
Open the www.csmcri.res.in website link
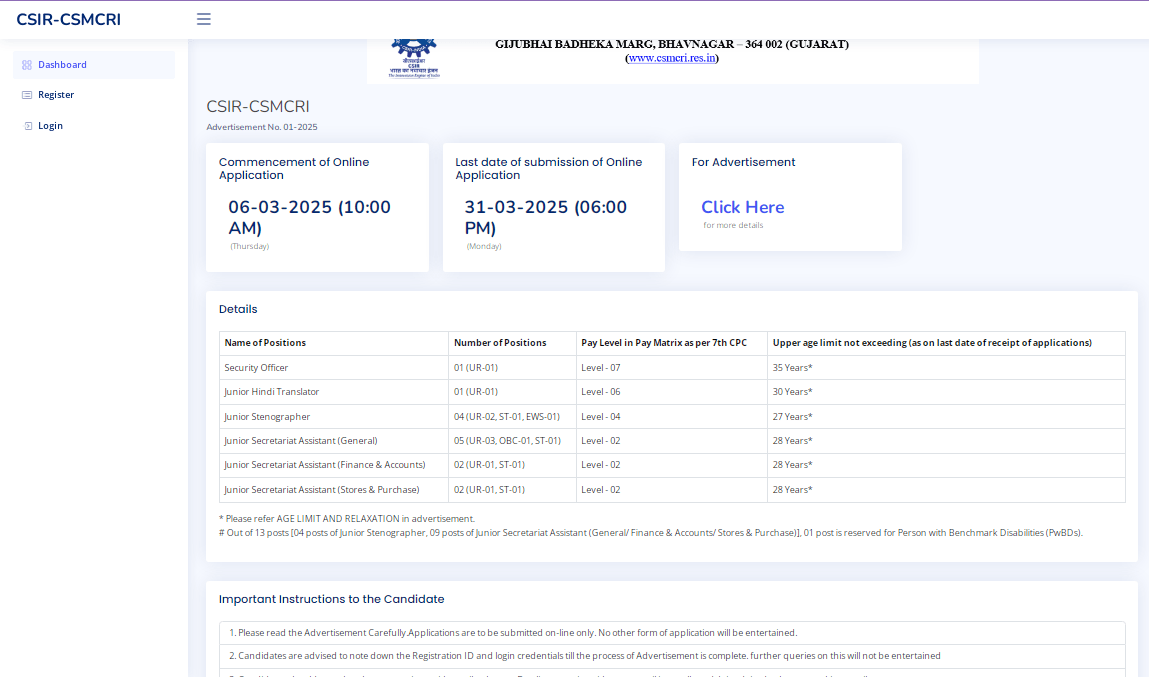tap(672, 58)
